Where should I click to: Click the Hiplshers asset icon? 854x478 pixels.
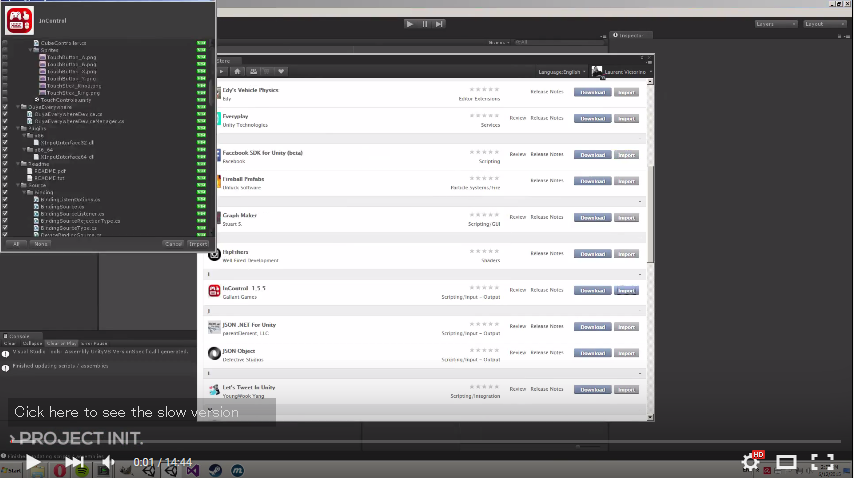pyautogui.click(x=214, y=254)
